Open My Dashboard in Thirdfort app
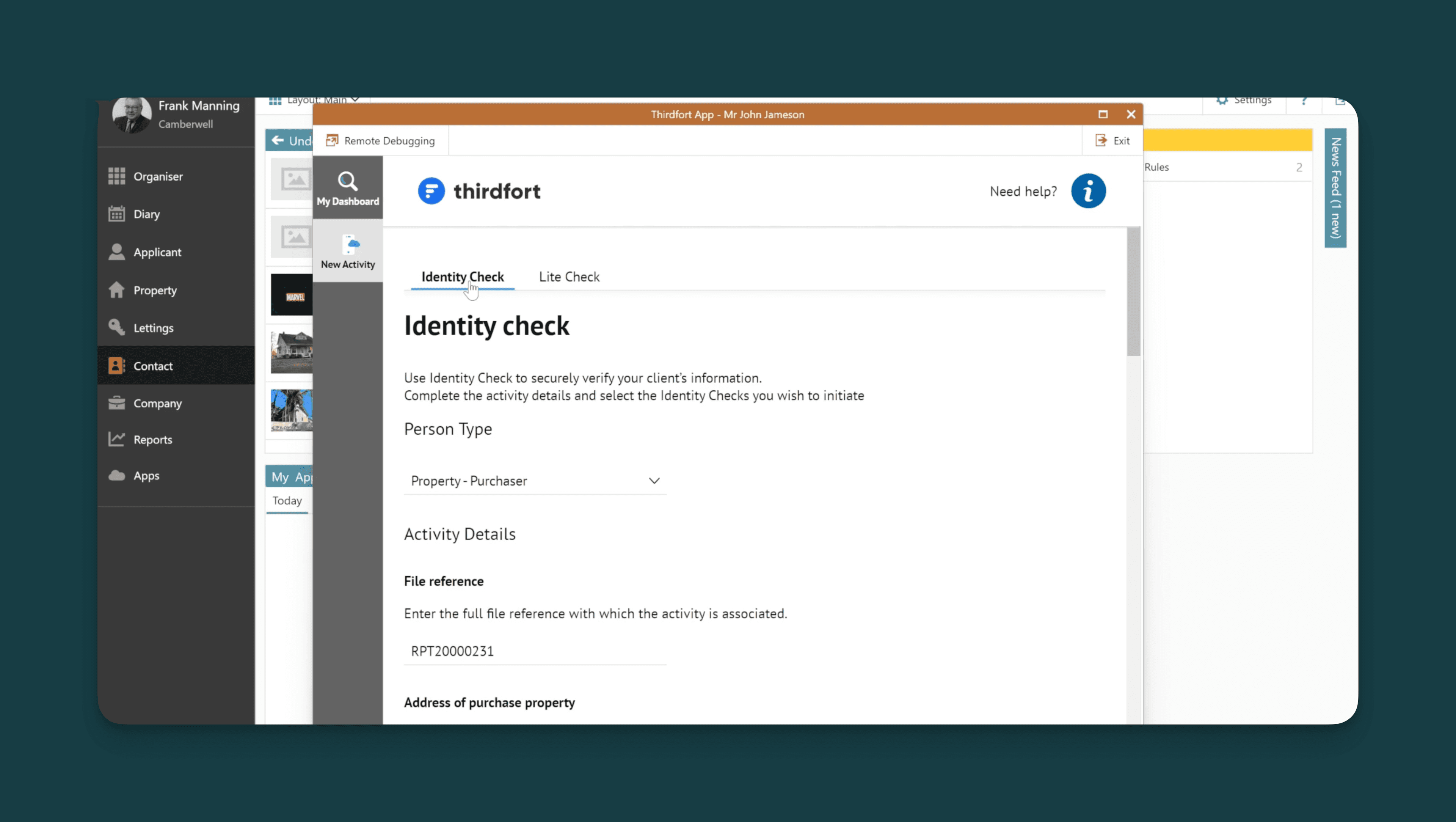Screen dimensions: 1456x822 348,188
